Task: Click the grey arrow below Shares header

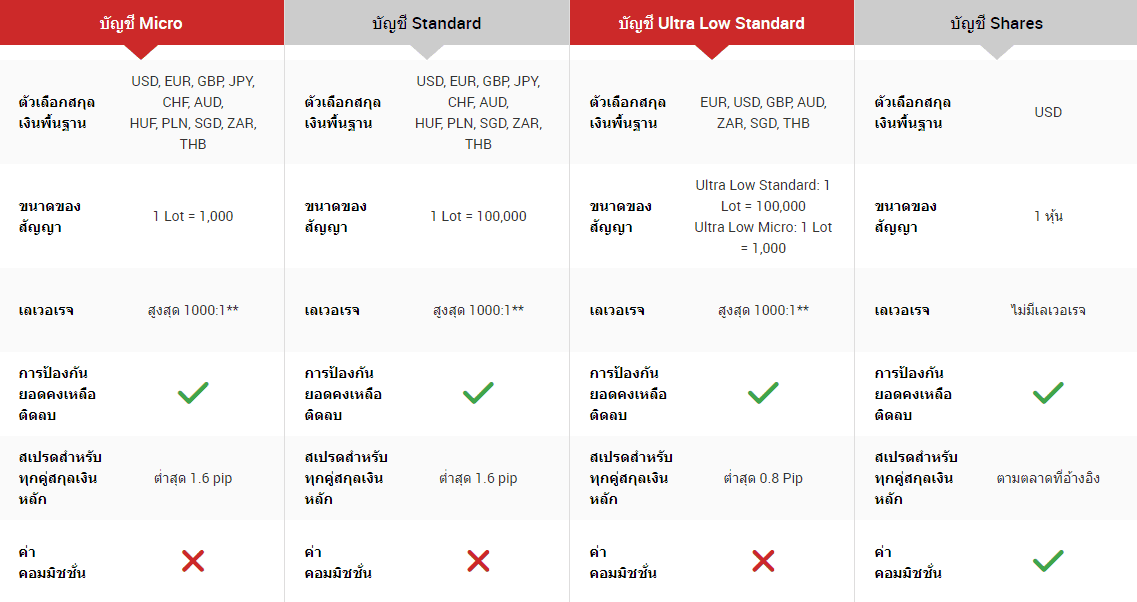Action: click(x=996, y=51)
